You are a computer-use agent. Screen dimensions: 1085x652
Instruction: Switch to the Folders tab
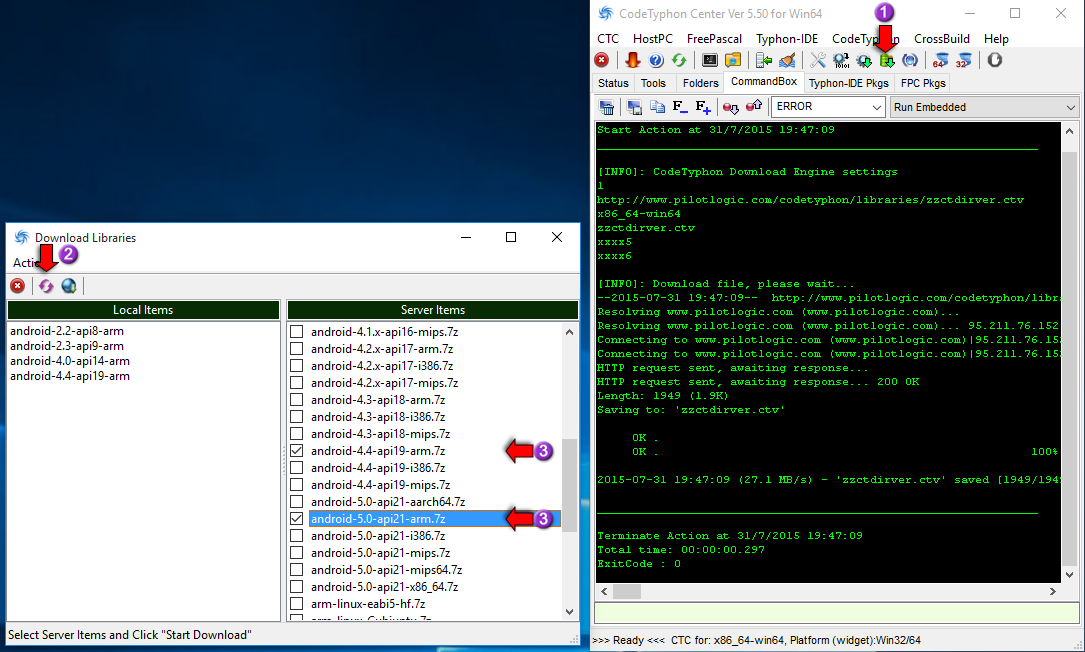click(x=700, y=83)
